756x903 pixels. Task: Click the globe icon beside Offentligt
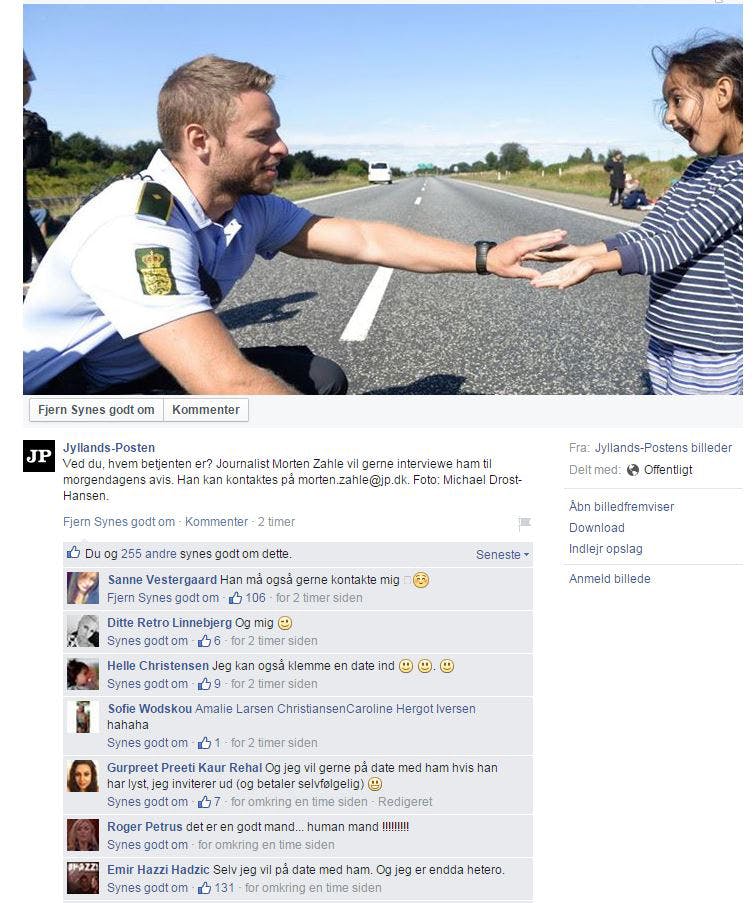pyautogui.click(x=633, y=470)
